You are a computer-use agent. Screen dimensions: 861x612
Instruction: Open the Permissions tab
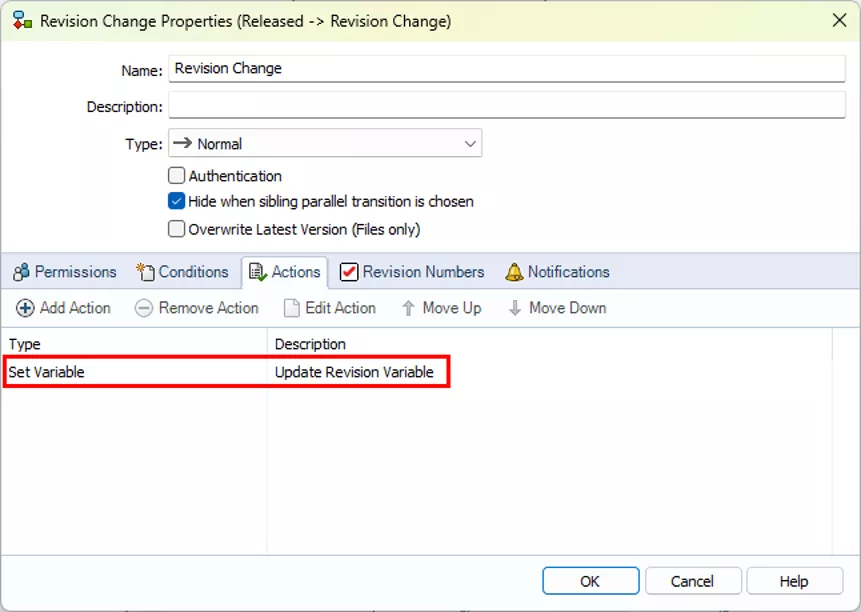[x=65, y=272]
